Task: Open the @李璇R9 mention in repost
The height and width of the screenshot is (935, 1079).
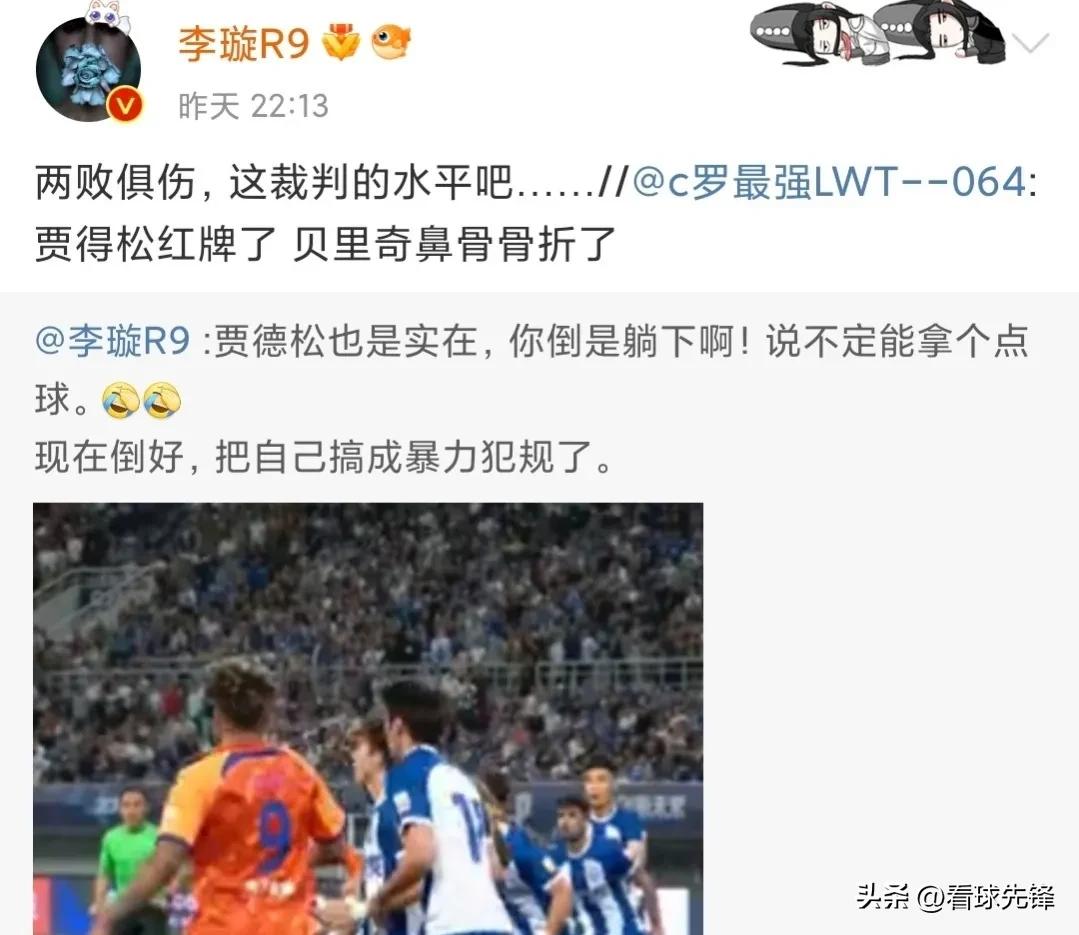Action: click(x=112, y=341)
